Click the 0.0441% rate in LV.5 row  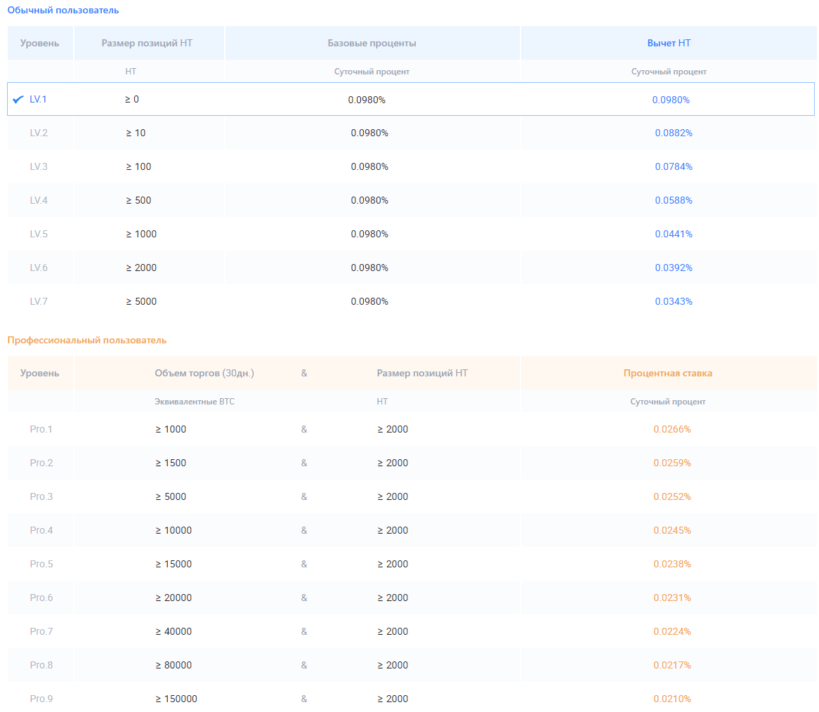[673, 234]
